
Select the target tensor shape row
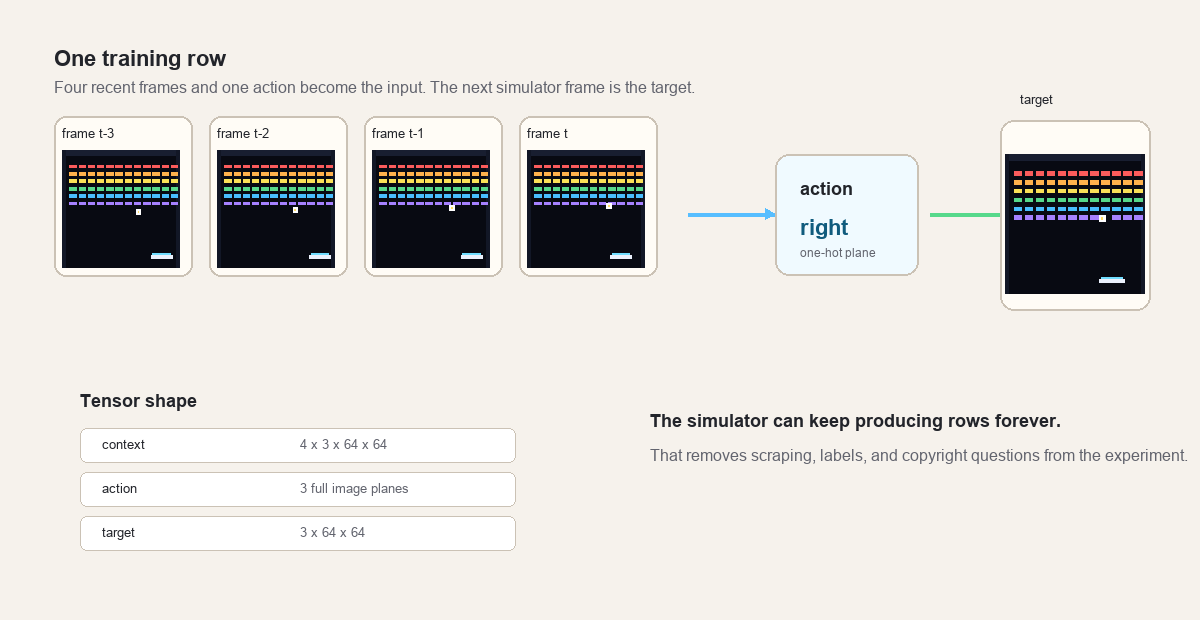tap(298, 533)
